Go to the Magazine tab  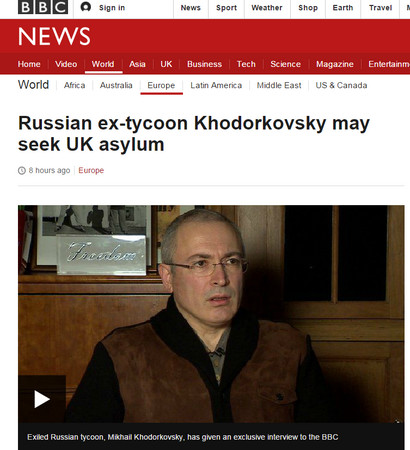[x=335, y=64]
